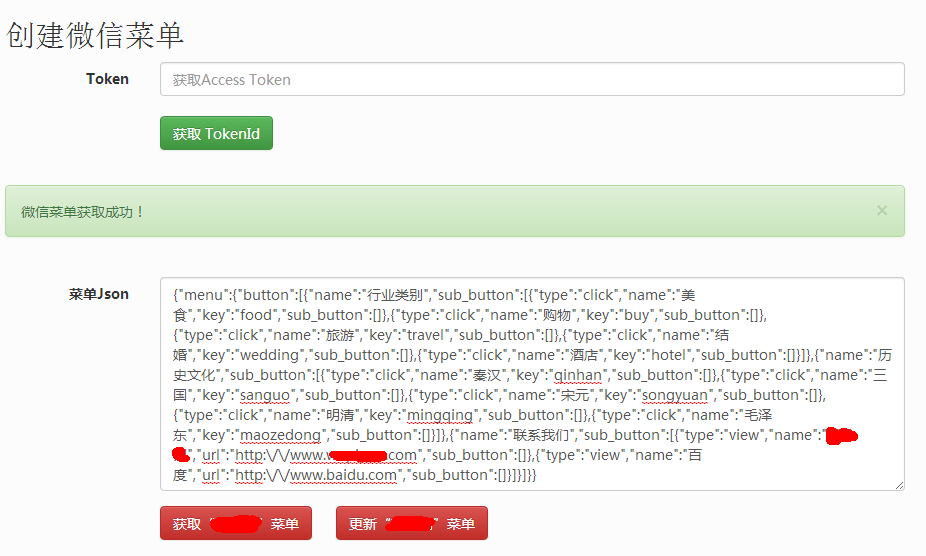Click the textarea resize handle corner
The image size is (926, 556).
tap(899, 485)
